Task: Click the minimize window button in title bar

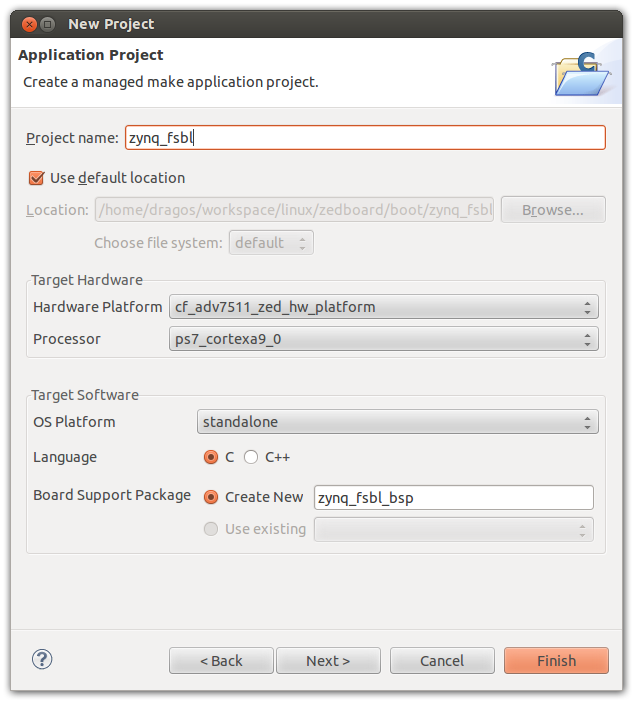Action: point(48,23)
